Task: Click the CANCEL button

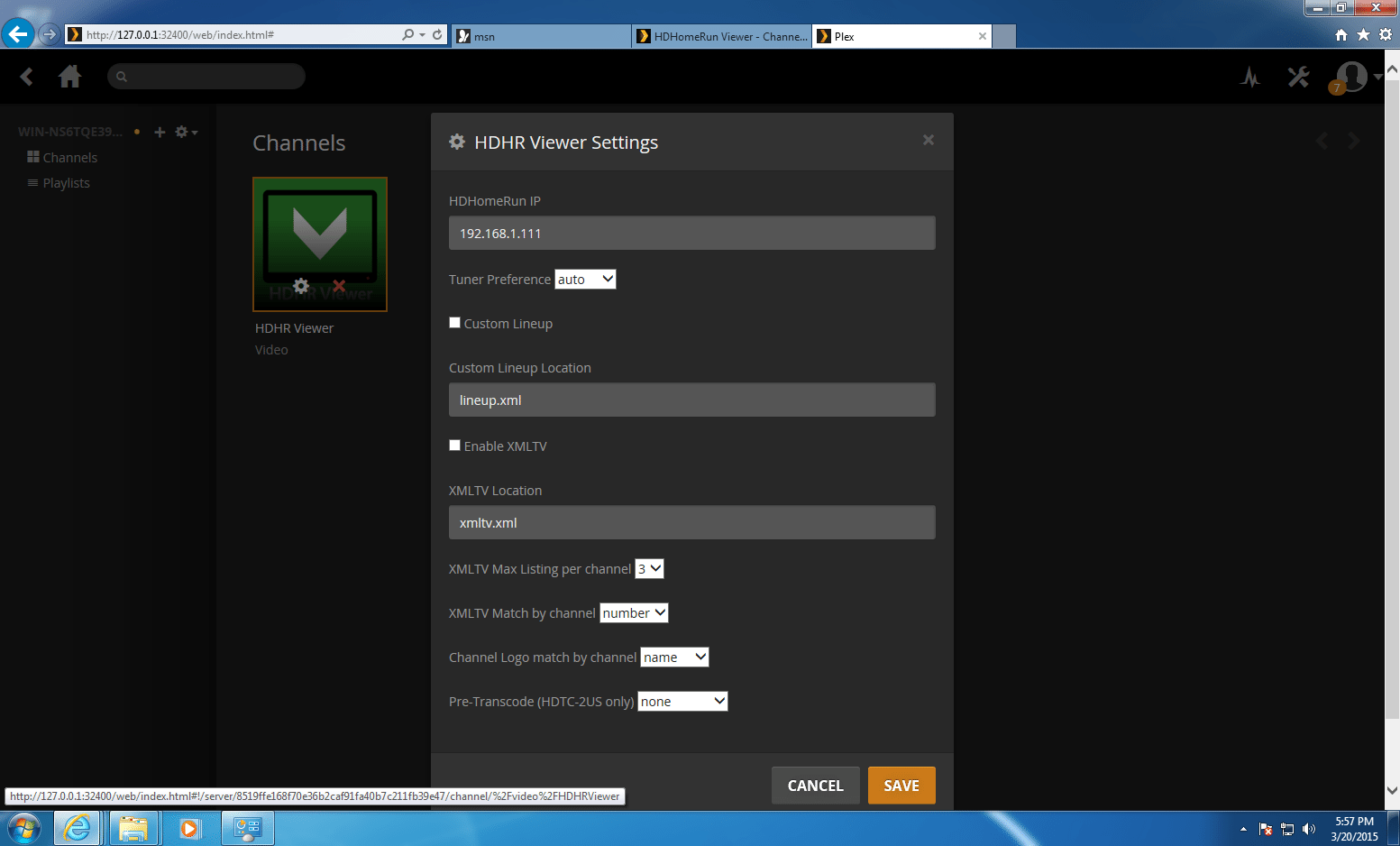Action: pyautogui.click(x=816, y=786)
